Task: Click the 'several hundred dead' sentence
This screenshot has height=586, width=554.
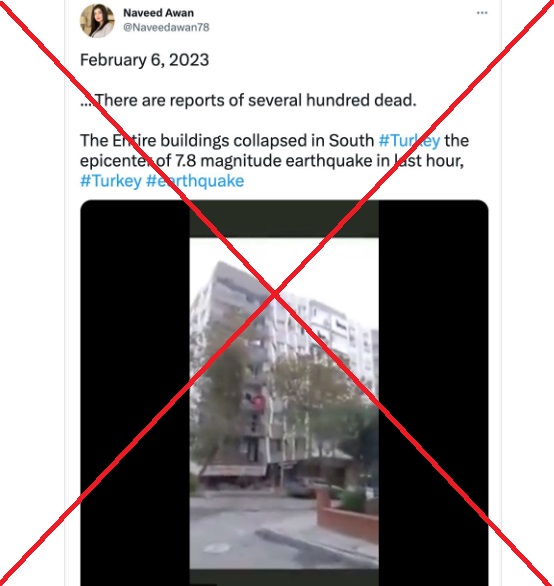Action: coord(248,101)
